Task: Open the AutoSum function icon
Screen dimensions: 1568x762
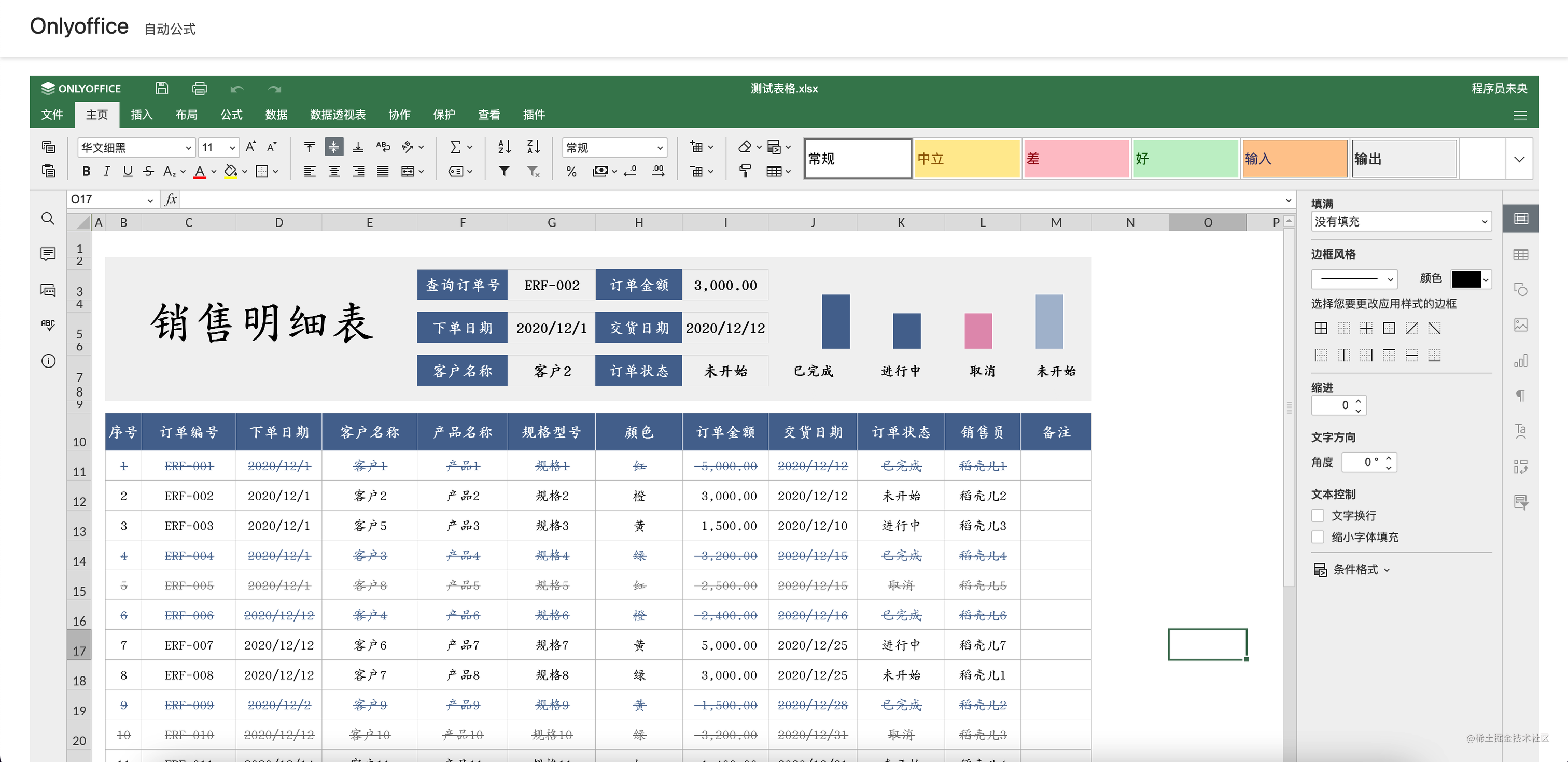Action: (456, 147)
